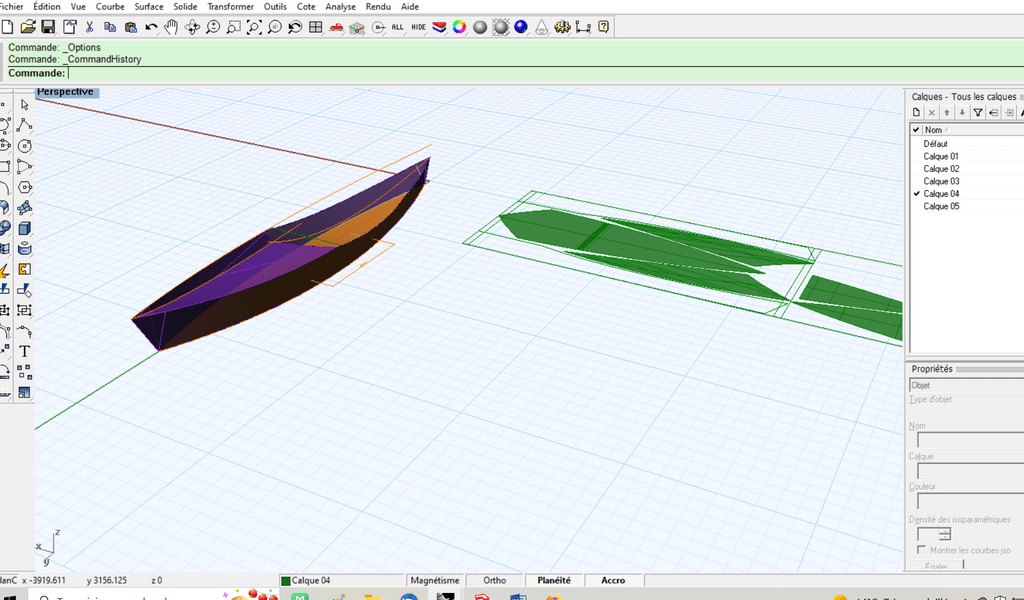Open the Fichier menu
This screenshot has width=1024, height=600.
pos(11,7)
